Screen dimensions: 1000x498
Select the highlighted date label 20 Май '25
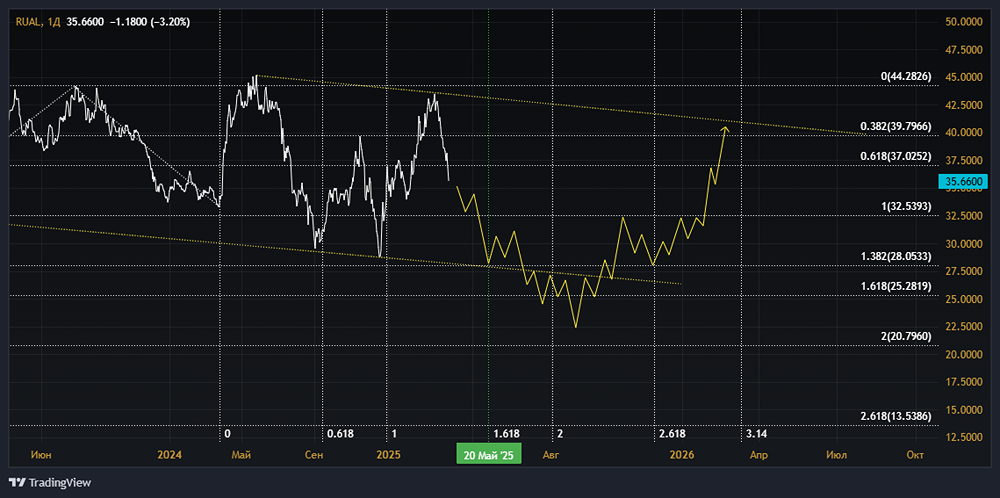click(490, 455)
